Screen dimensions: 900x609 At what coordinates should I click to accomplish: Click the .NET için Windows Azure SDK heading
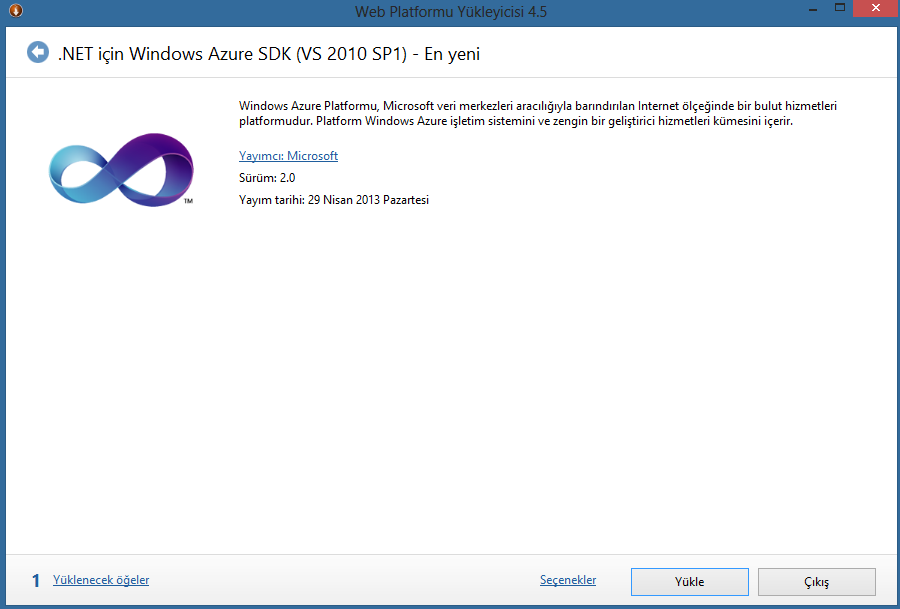pyautogui.click(x=269, y=53)
